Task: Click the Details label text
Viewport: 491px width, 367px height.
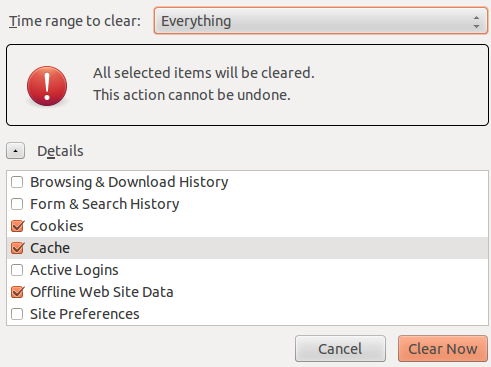Action: tap(60, 151)
